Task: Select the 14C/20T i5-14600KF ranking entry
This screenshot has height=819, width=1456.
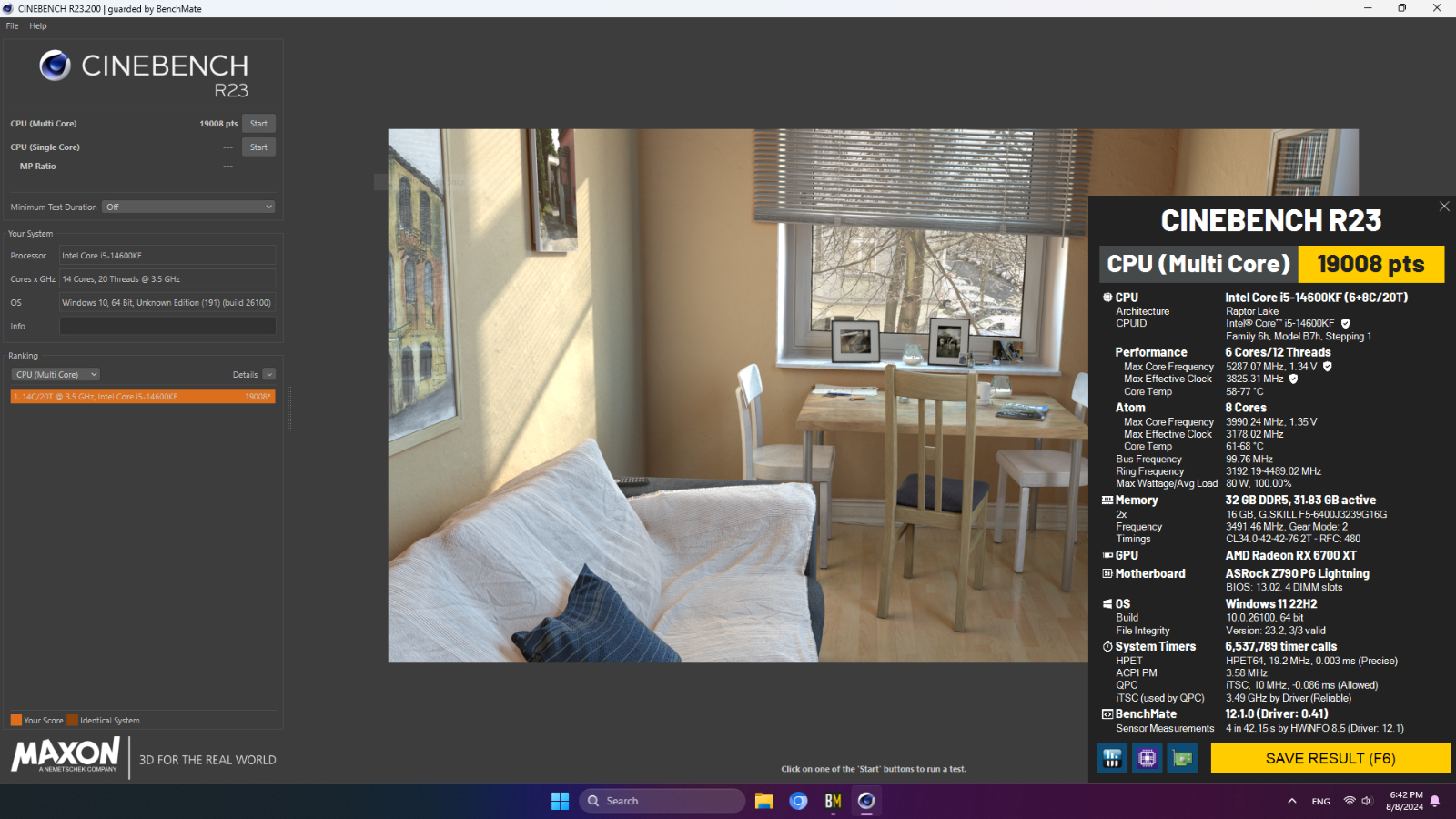Action: click(143, 397)
